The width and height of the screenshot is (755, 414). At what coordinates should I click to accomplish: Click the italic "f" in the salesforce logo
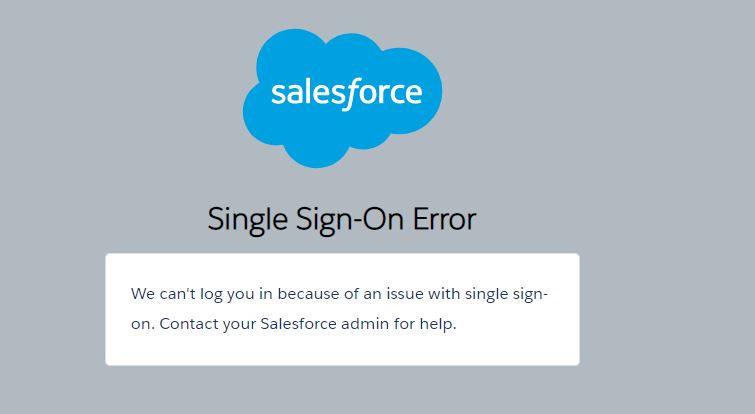pyautogui.click(x=350, y=94)
